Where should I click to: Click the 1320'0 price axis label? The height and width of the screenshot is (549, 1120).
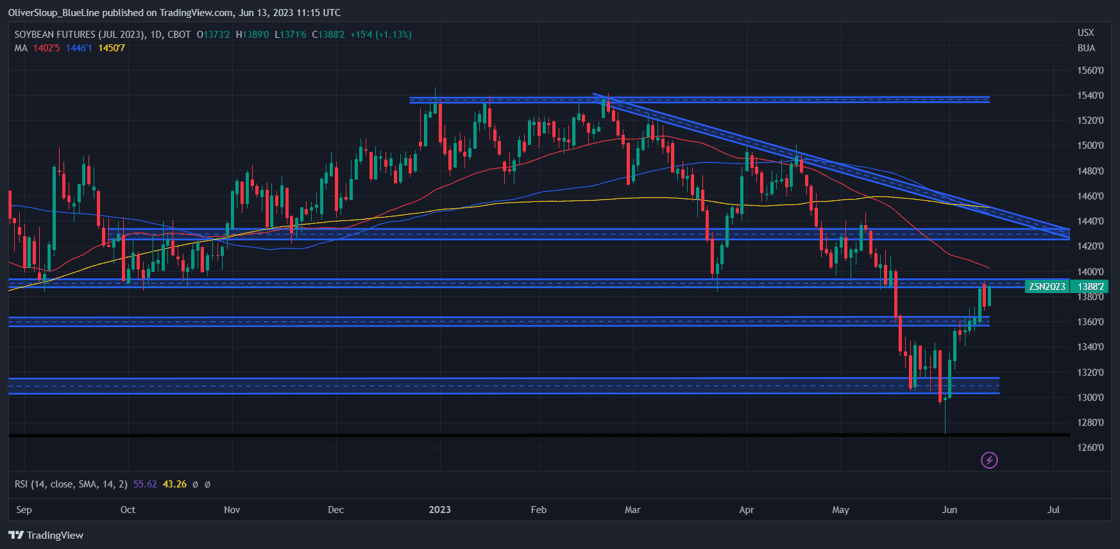point(1091,372)
